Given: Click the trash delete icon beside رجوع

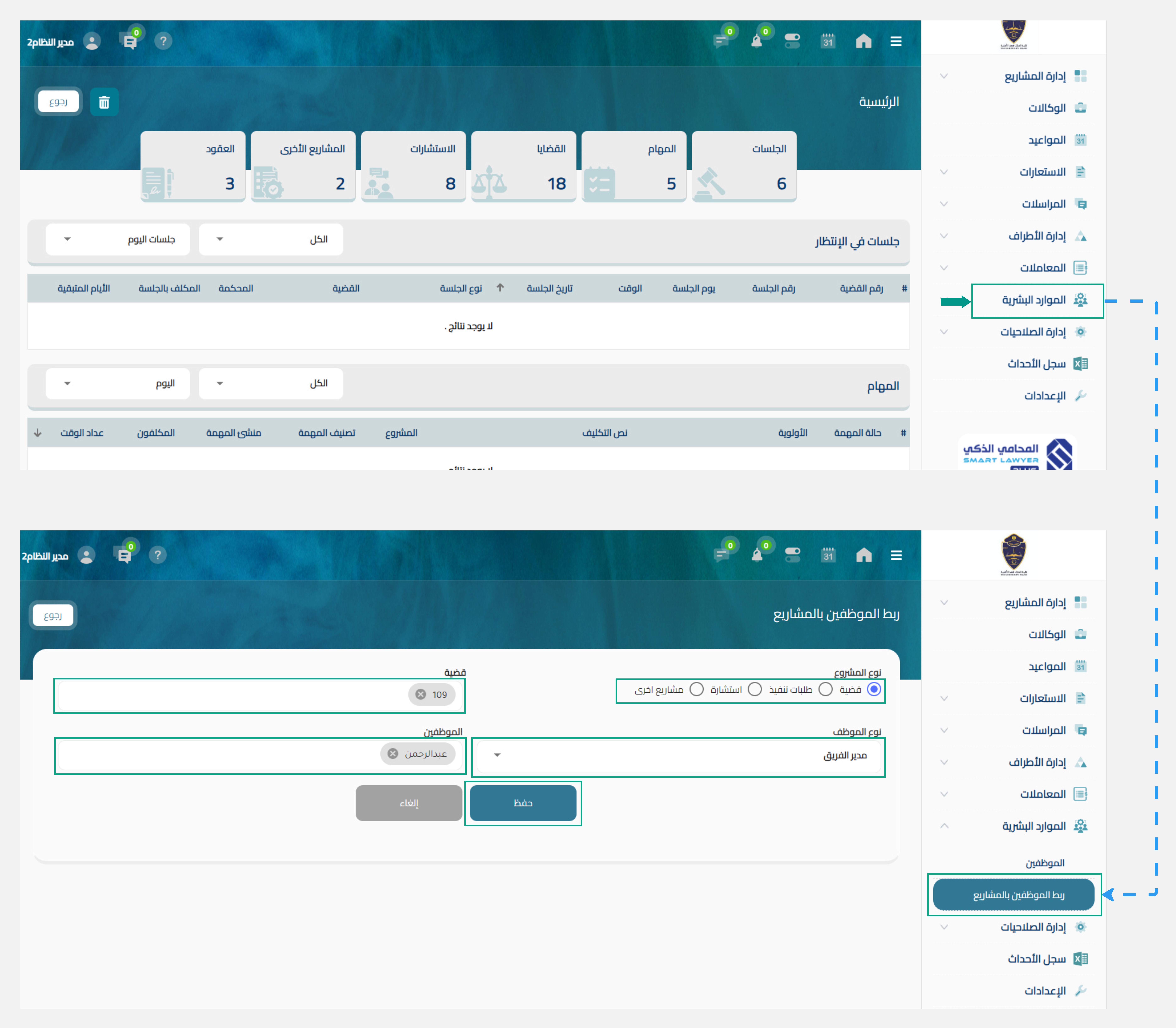Looking at the screenshot, I should [104, 102].
